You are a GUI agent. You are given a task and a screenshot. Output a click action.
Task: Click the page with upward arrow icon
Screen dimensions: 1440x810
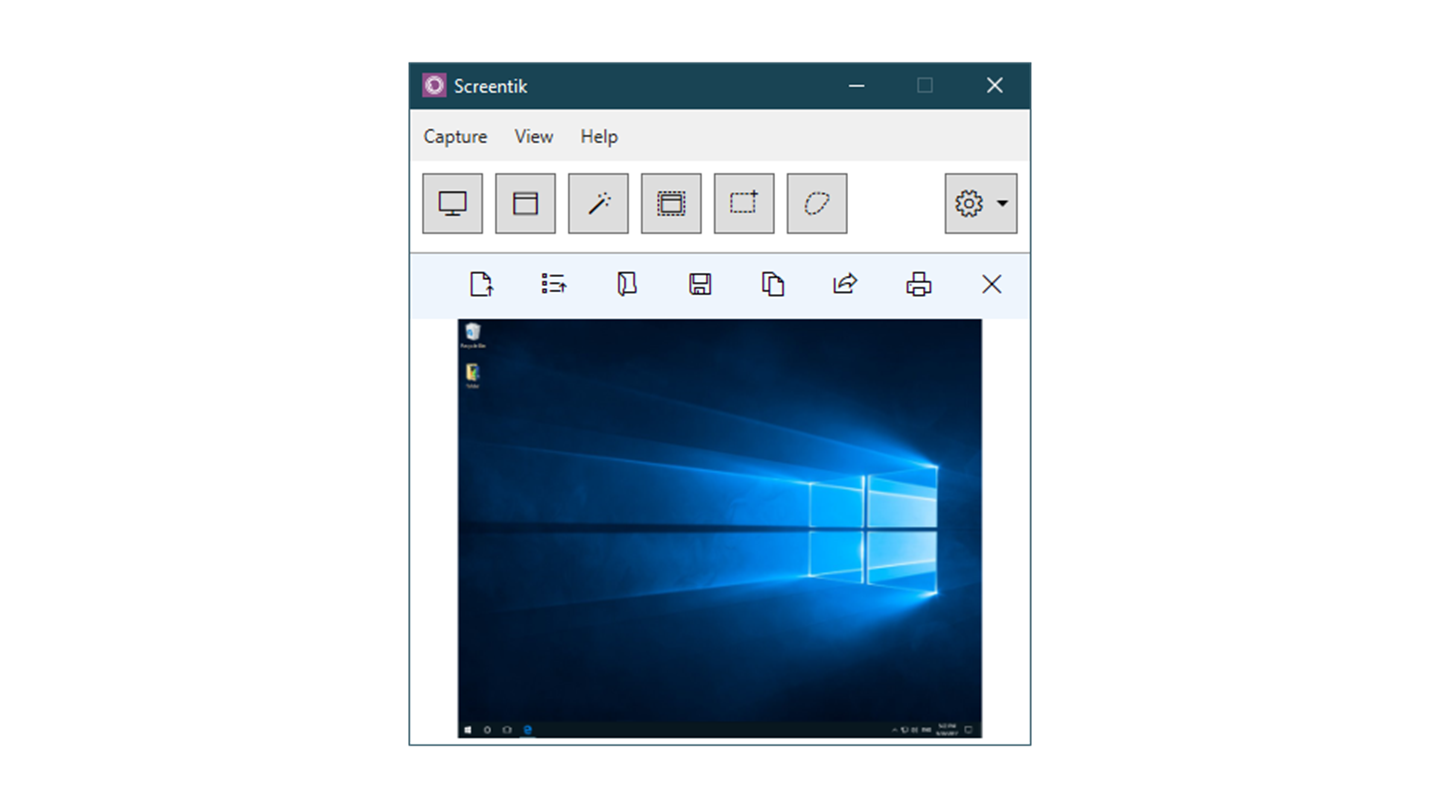click(482, 285)
